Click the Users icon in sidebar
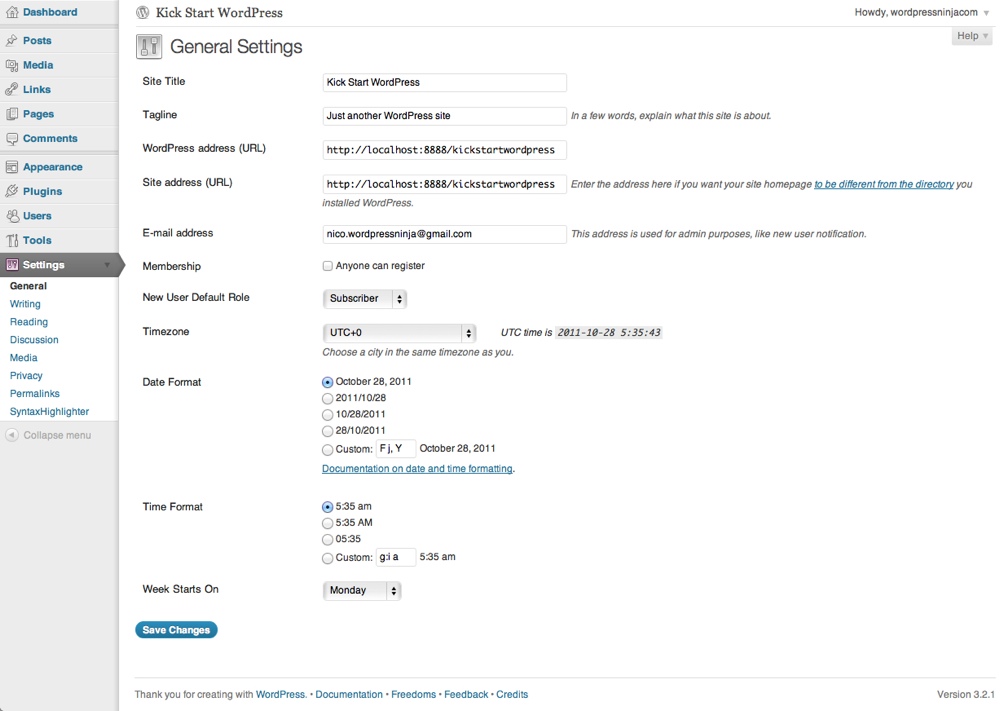This screenshot has width=1004, height=711. (12, 216)
